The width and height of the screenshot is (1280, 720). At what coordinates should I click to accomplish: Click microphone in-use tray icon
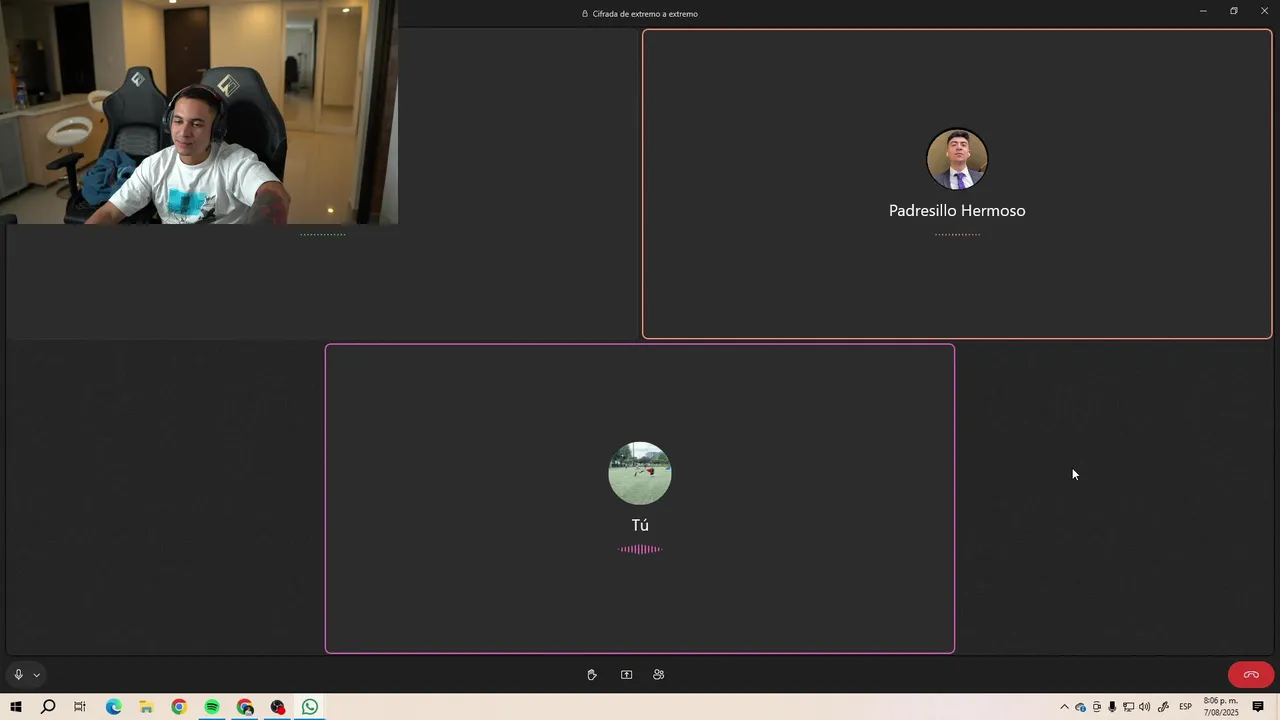point(1112,707)
